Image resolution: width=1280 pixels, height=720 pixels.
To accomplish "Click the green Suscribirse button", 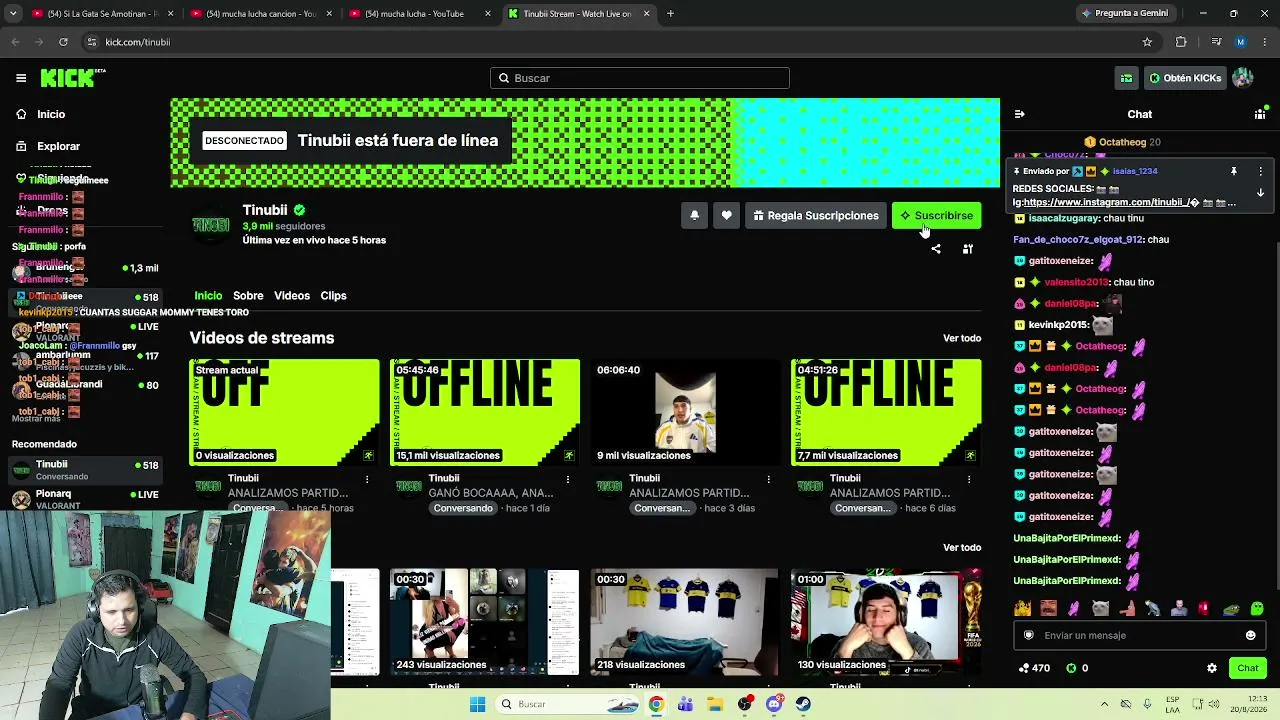I will click(936, 215).
